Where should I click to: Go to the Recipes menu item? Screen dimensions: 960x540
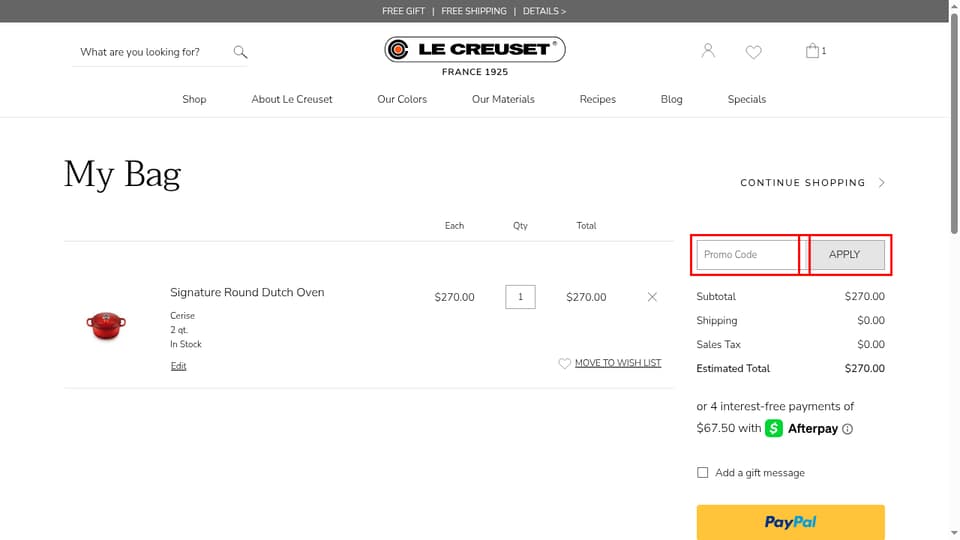[598, 99]
